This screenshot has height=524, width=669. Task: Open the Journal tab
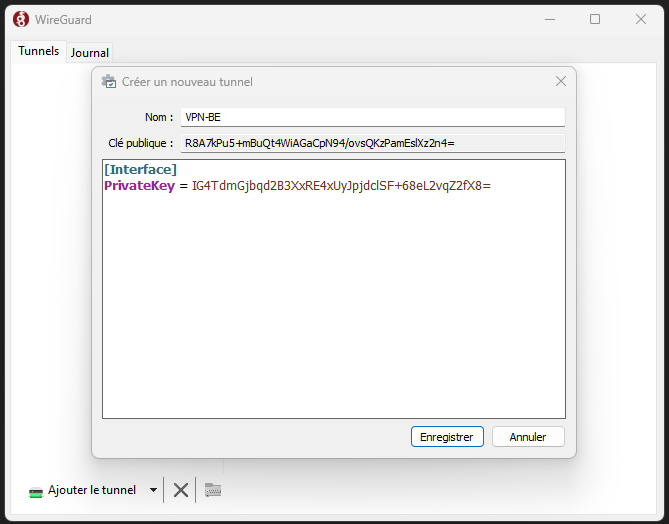[x=90, y=52]
